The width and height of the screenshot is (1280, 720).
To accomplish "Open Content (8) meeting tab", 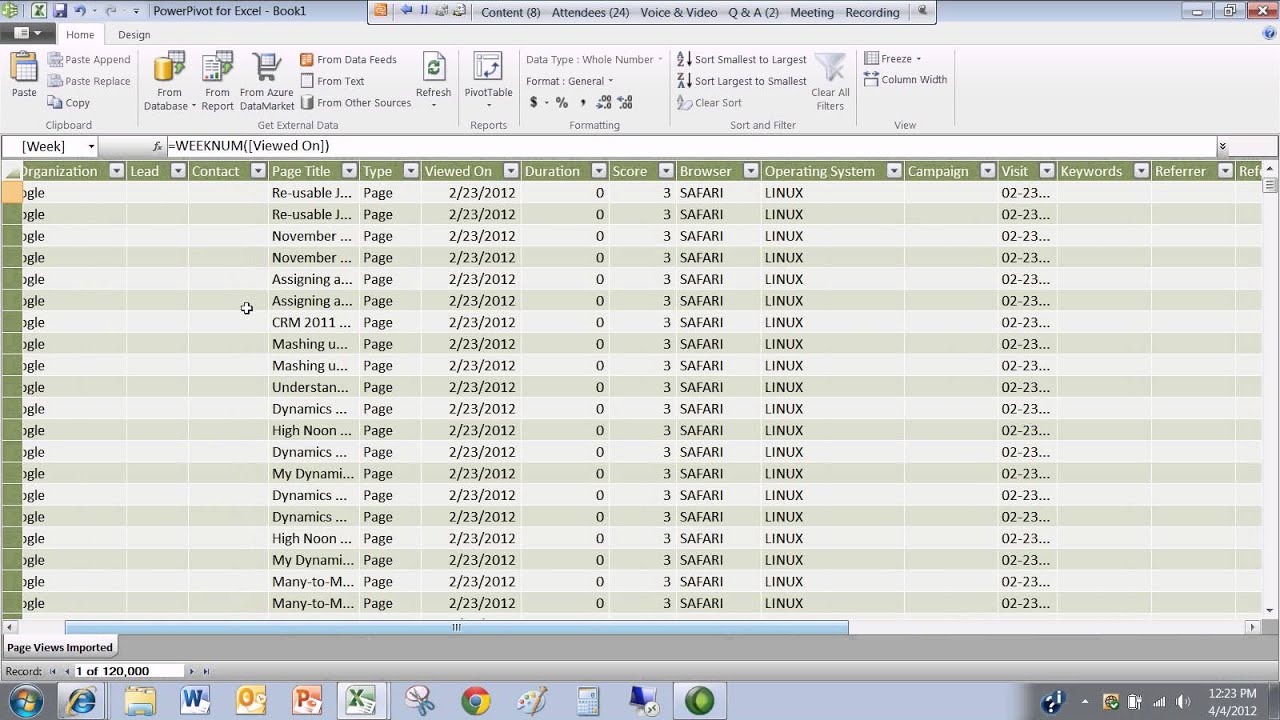I will pos(510,13).
